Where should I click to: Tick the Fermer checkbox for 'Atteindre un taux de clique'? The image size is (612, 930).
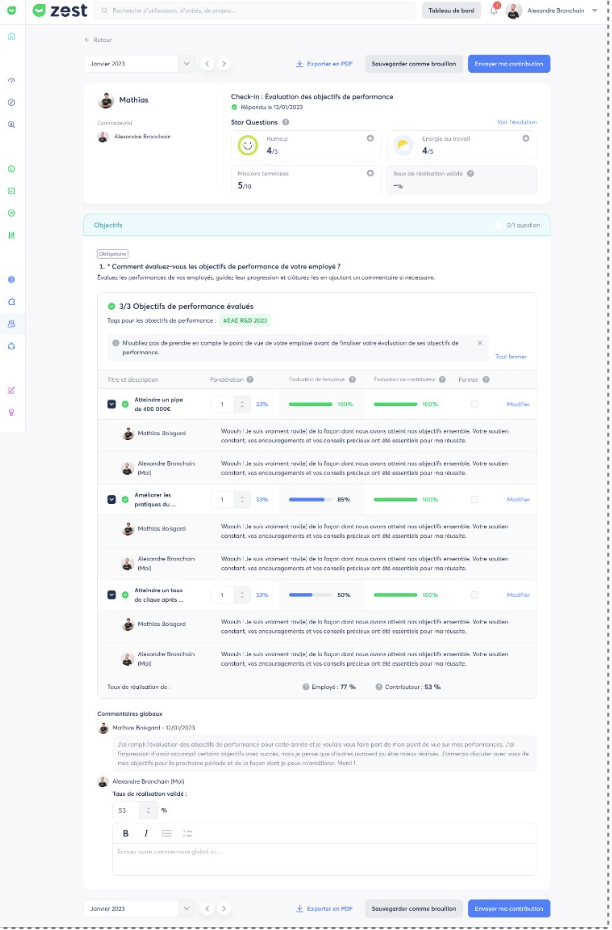tap(475, 595)
